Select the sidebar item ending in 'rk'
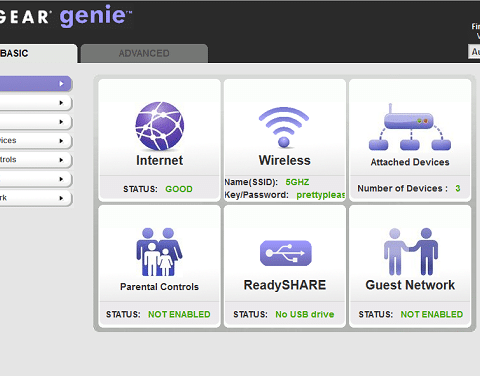This screenshot has height=376, width=480. coord(35,198)
